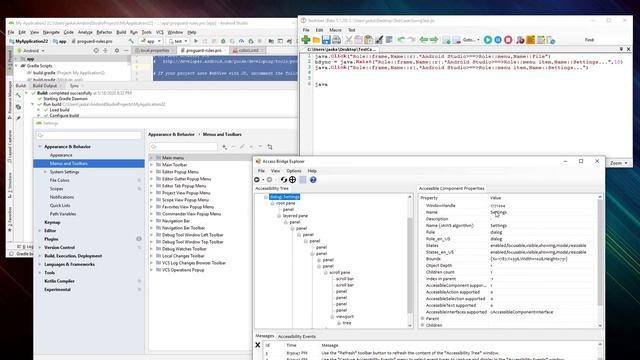Click the target Locate file icon in Project pane
Screen dimensions: 640x360
96,51
